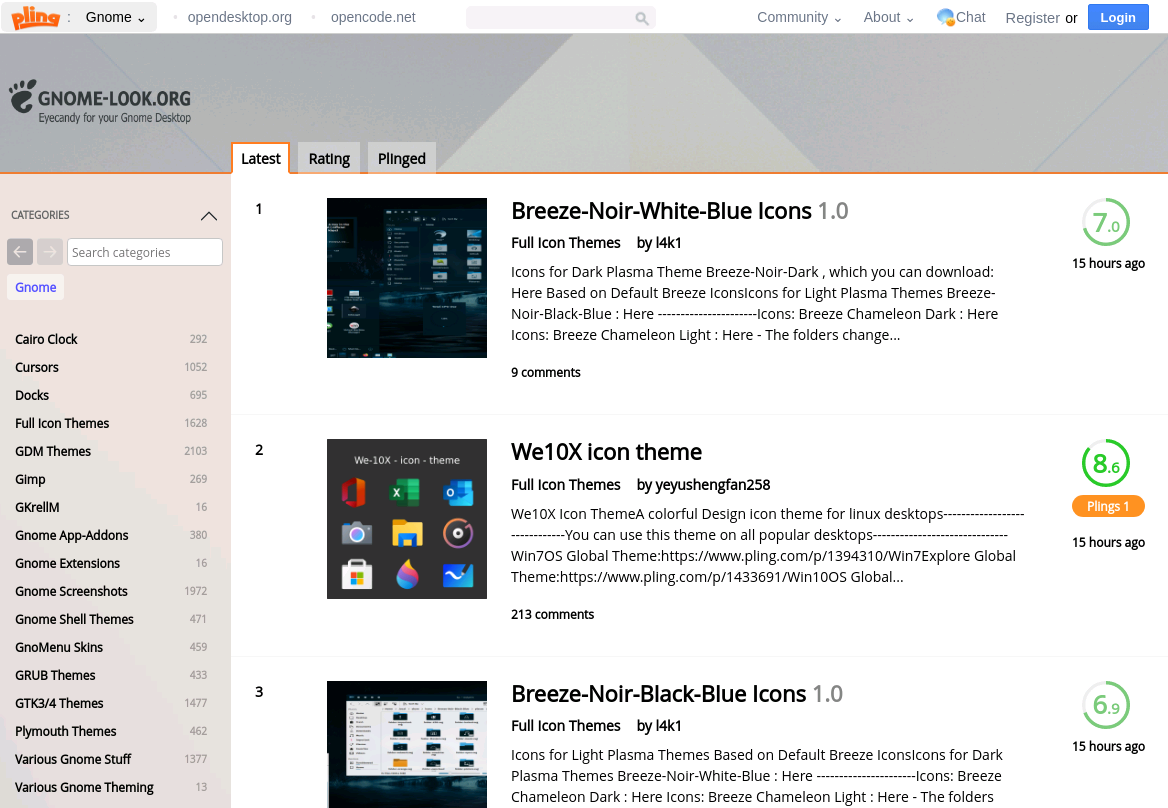Screen dimensions: 1168x808
Task: Switch to the Rating tab
Action: [329, 158]
